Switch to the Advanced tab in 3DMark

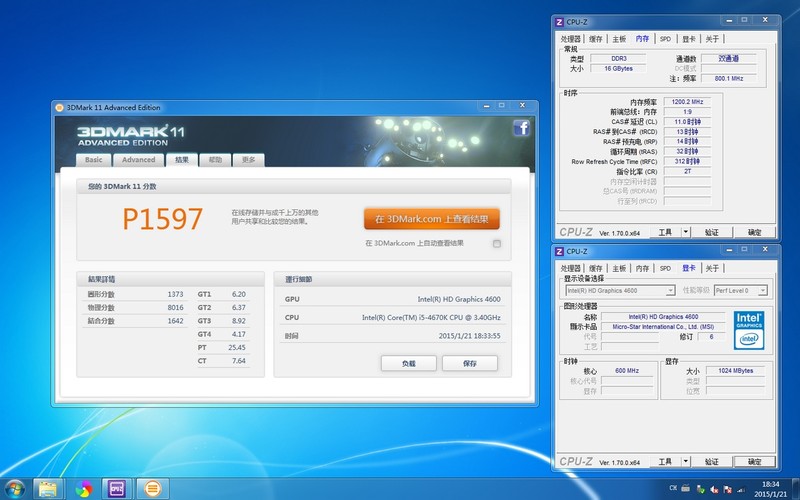138,160
